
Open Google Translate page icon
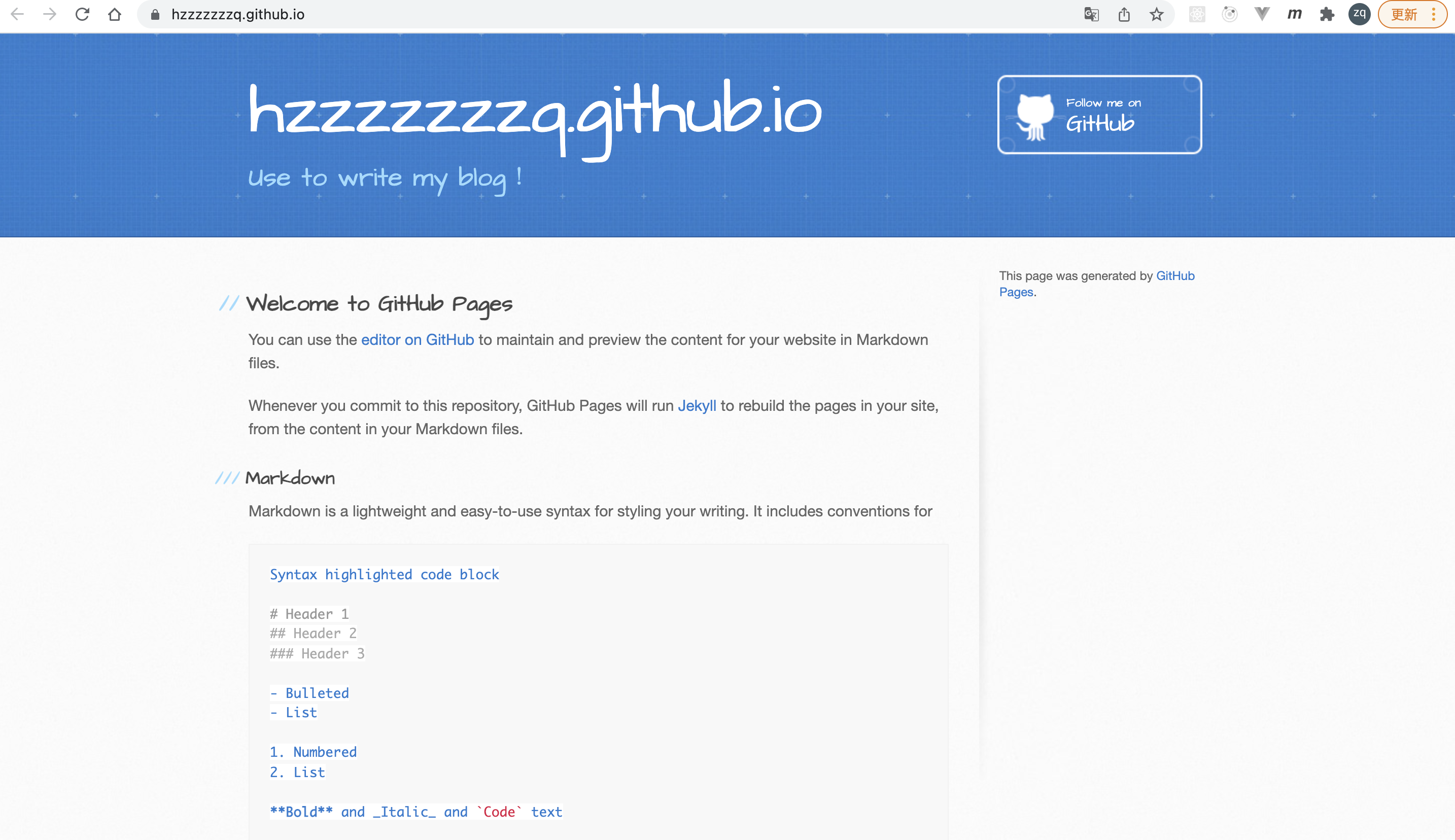[x=1091, y=14]
